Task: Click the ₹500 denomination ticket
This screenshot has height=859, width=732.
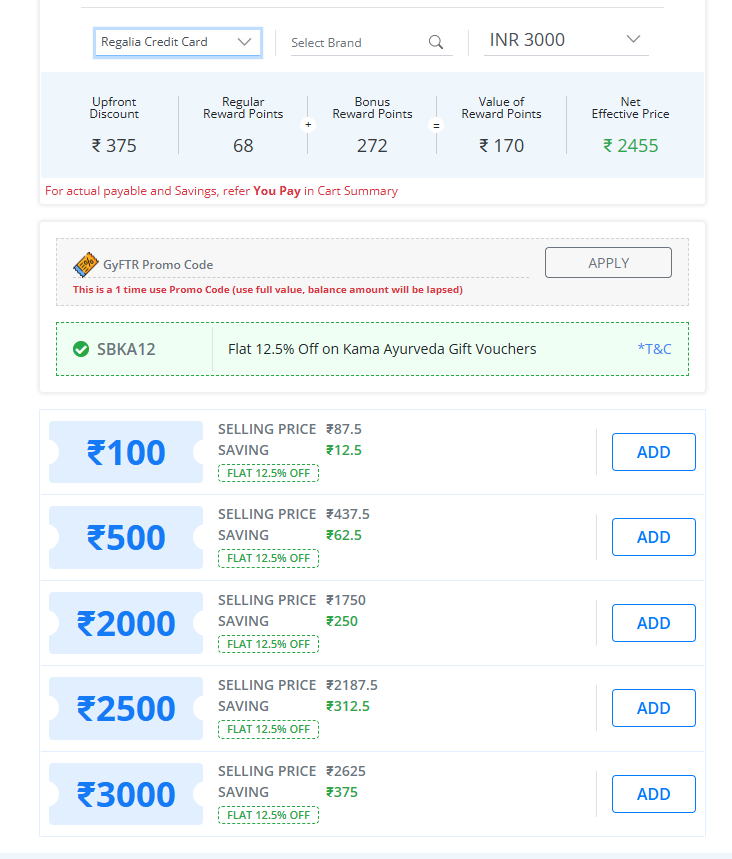Action: coord(126,537)
